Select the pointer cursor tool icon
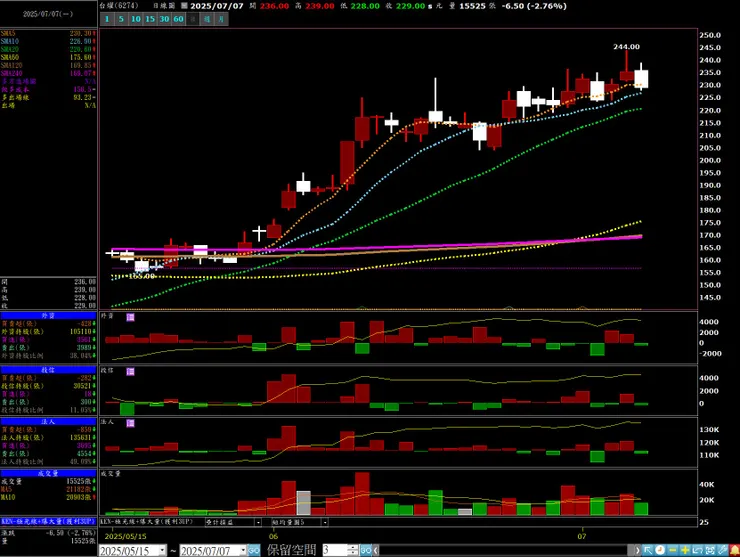 [x=648, y=550]
